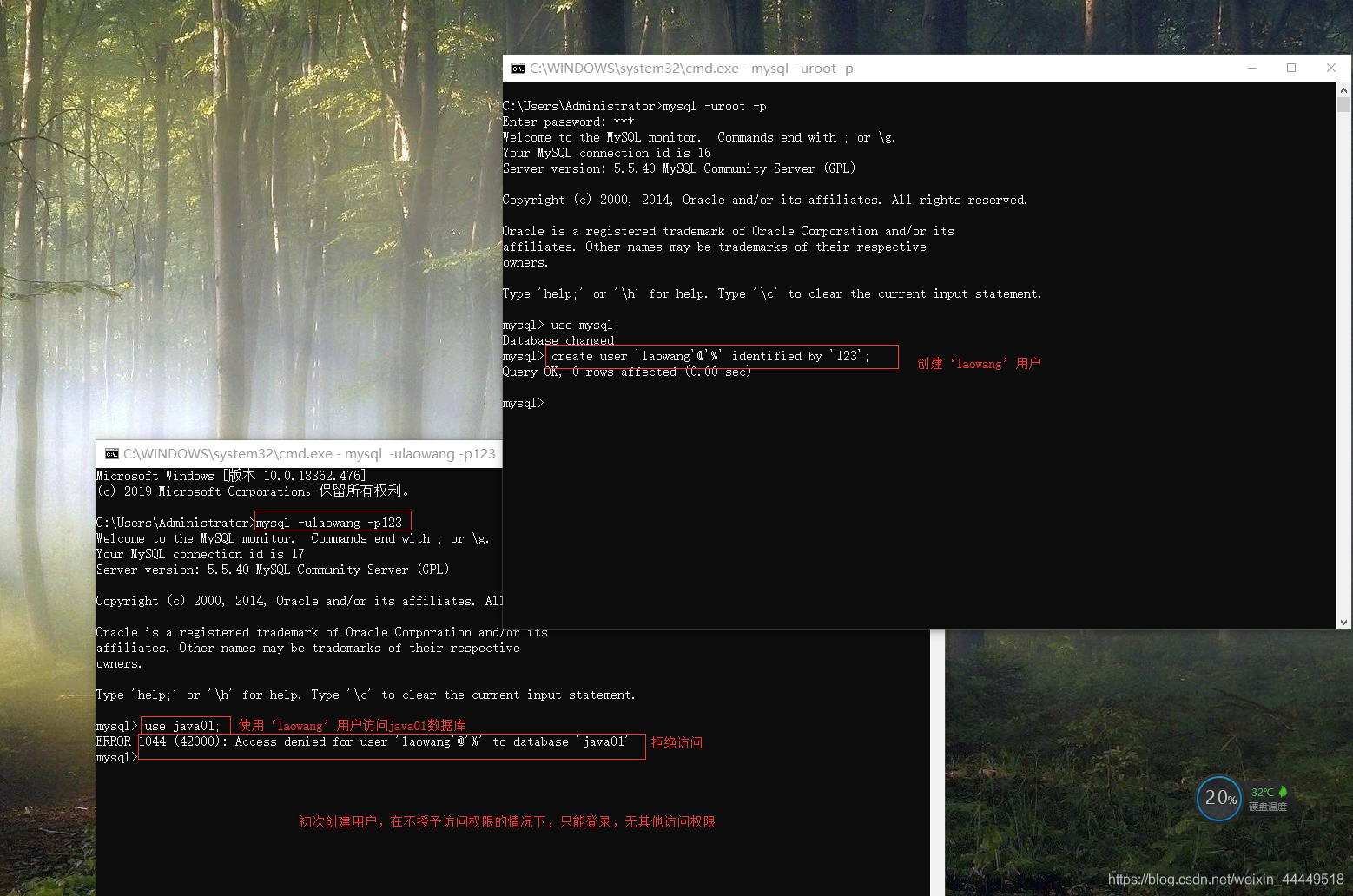This screenshot has width=1353, height=896.
Task: Click the cmd icon in root mysql window title bar
Action: pyautogui.click(x=518, y=69)
